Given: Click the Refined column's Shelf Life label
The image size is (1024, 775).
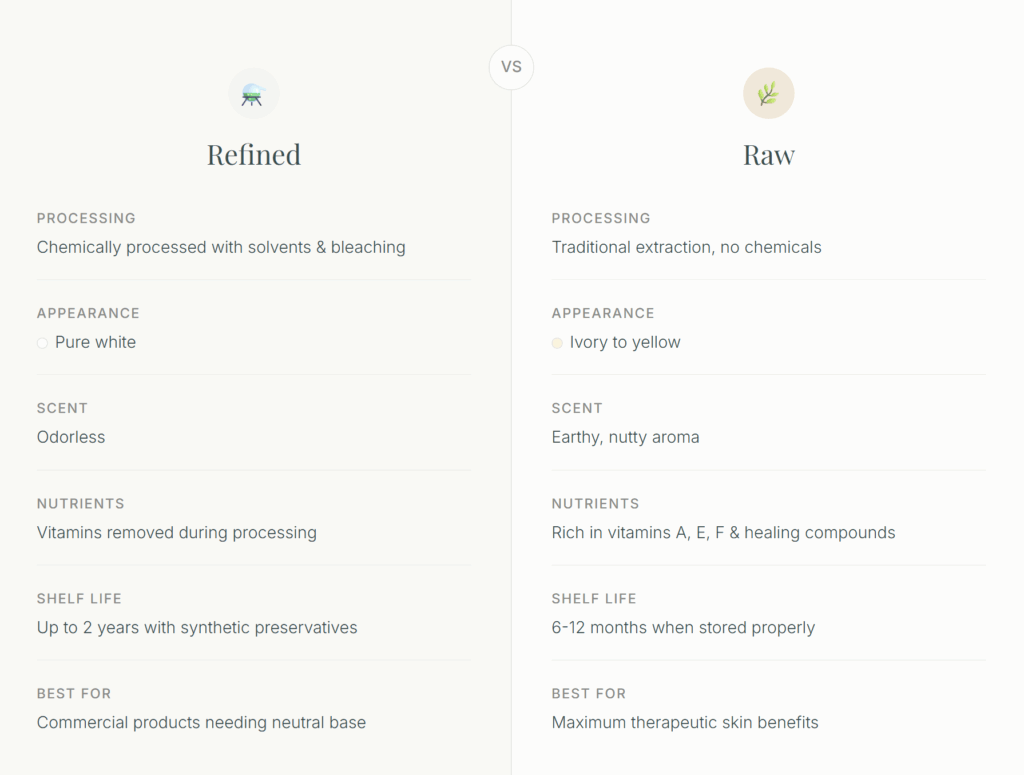Looking at the screenshot, I should (79, 599).
